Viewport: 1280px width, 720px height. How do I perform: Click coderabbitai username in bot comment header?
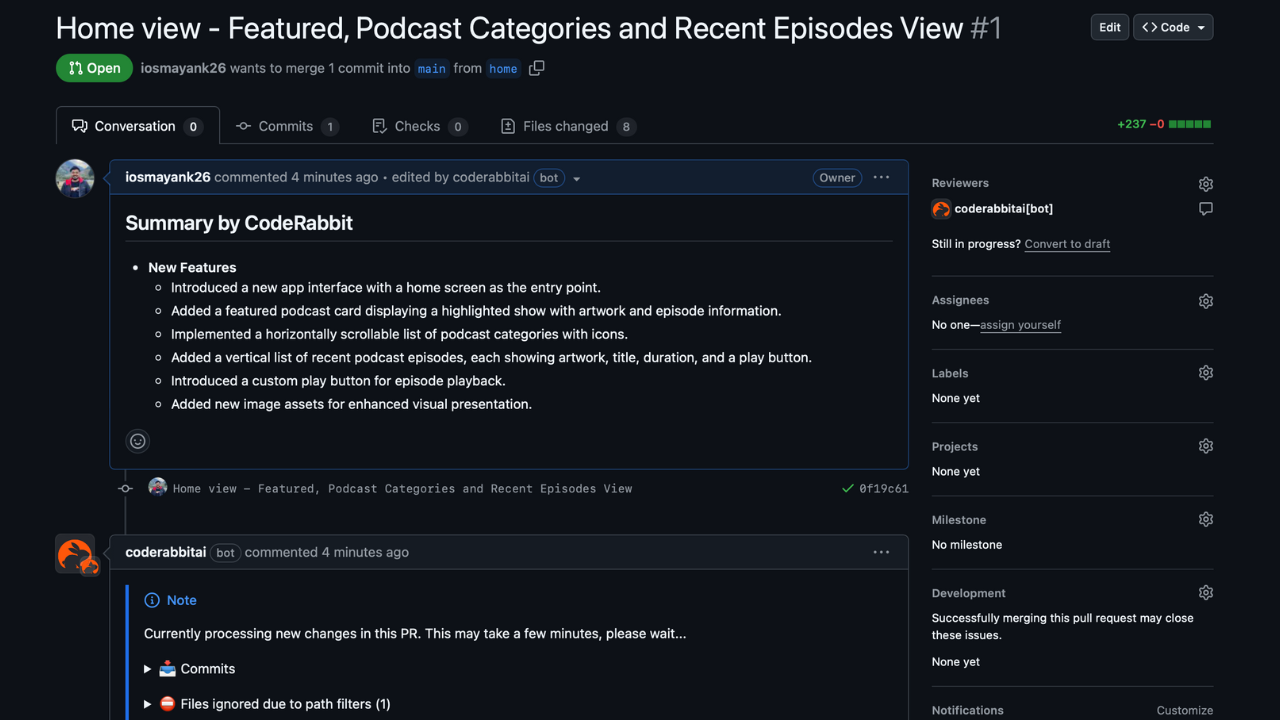[166, 552]
